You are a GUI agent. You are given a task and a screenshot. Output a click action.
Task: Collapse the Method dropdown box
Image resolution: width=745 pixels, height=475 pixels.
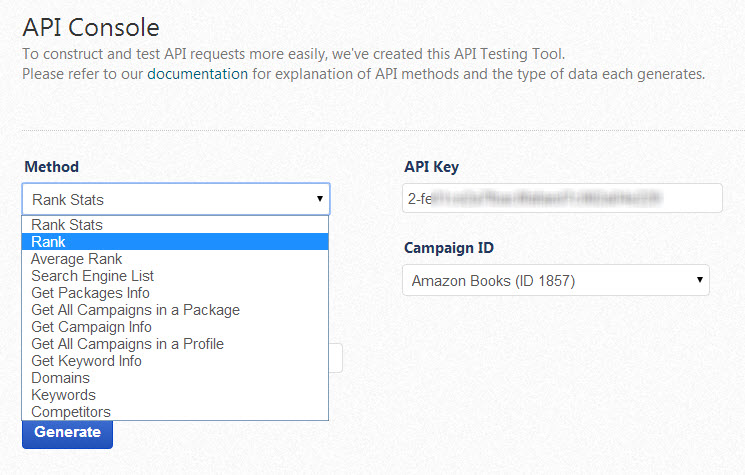pos(175,199)
